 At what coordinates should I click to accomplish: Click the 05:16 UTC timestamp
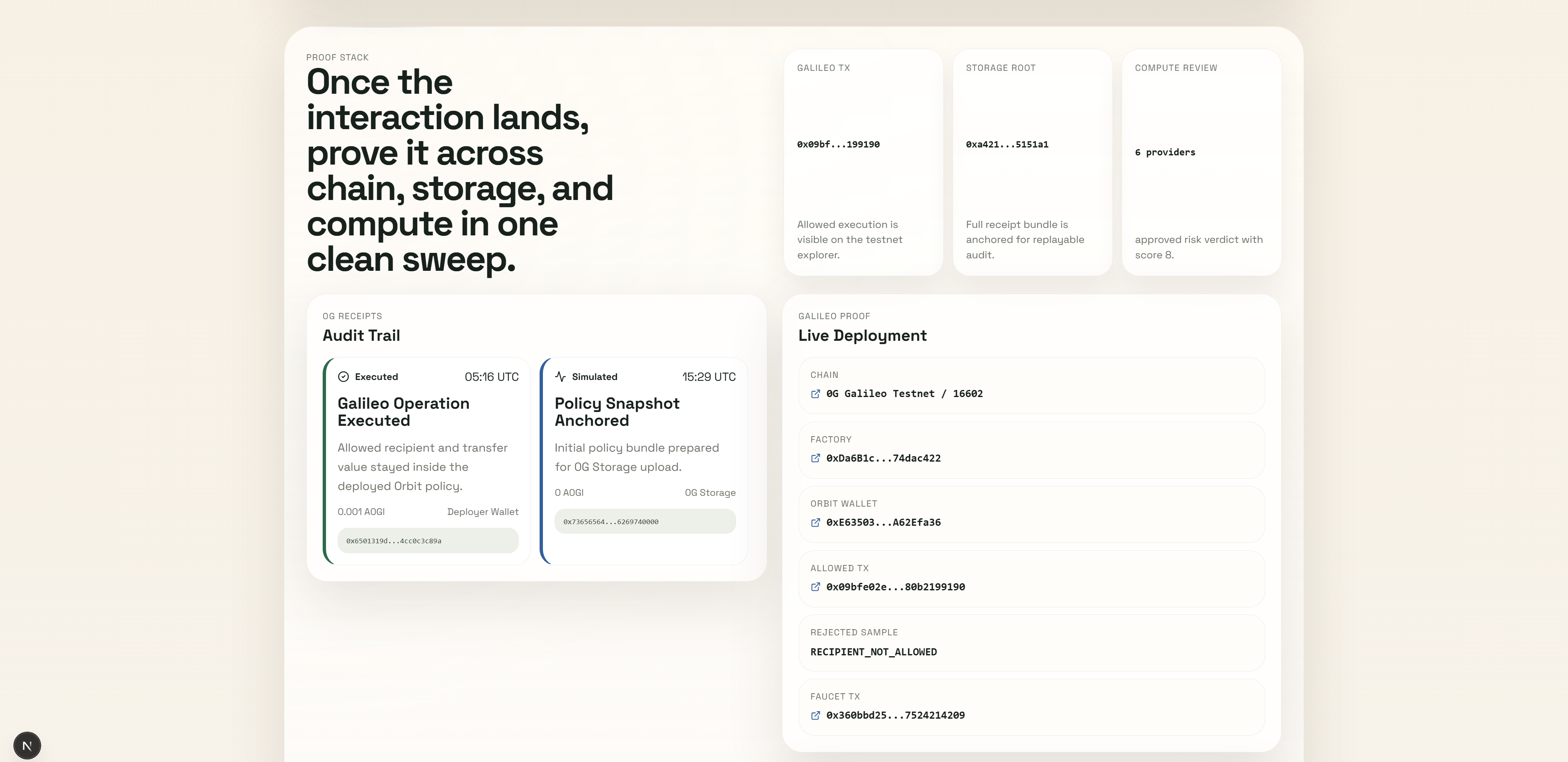(492, 377)
